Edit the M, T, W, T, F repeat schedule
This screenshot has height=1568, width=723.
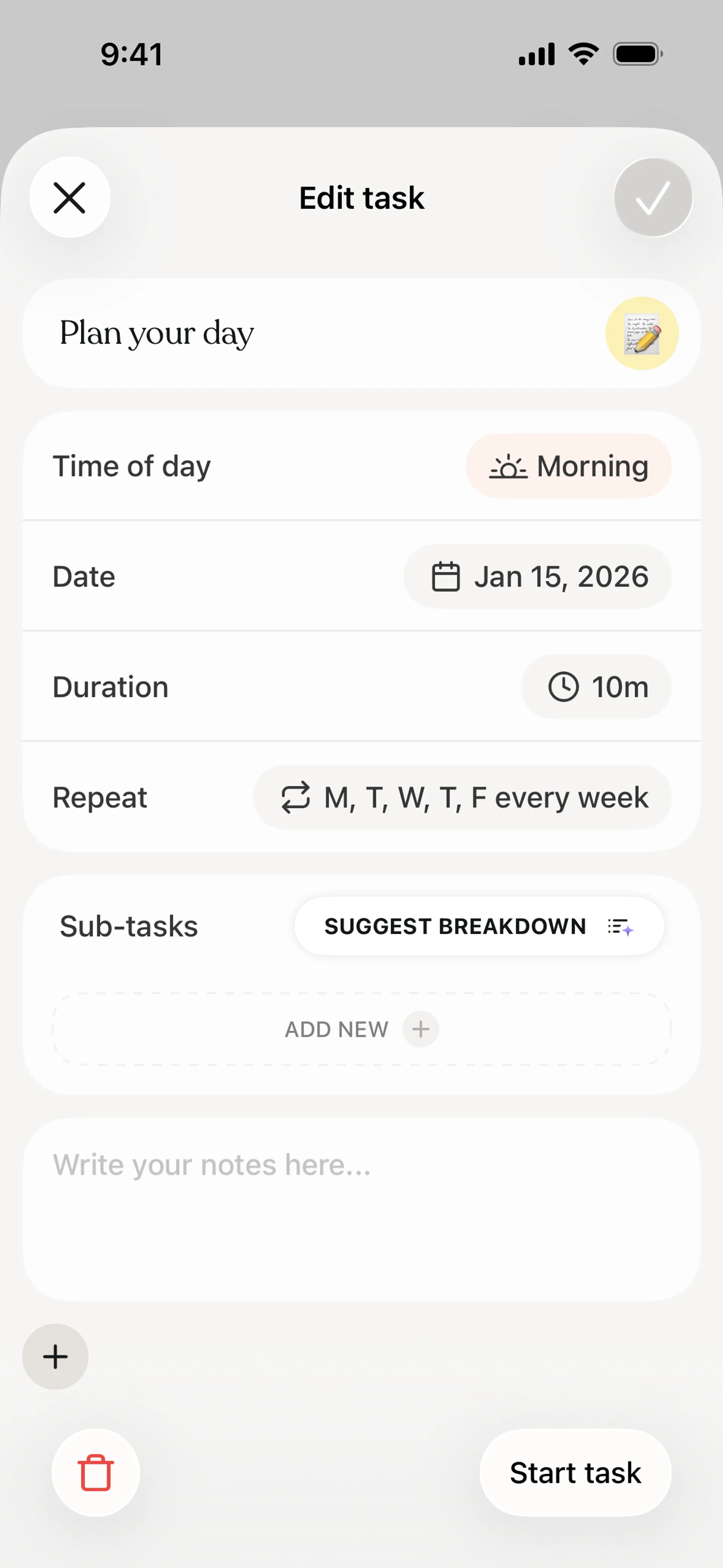(x=486, y=798)
